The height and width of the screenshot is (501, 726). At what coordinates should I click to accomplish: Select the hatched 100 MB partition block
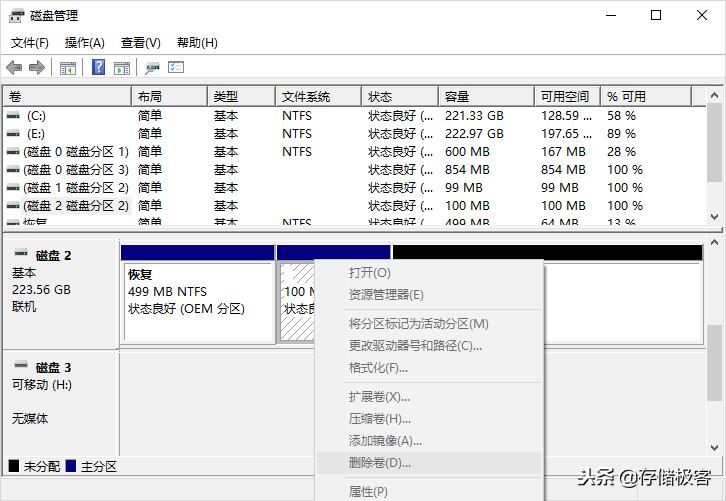click(x=297, y=302)
